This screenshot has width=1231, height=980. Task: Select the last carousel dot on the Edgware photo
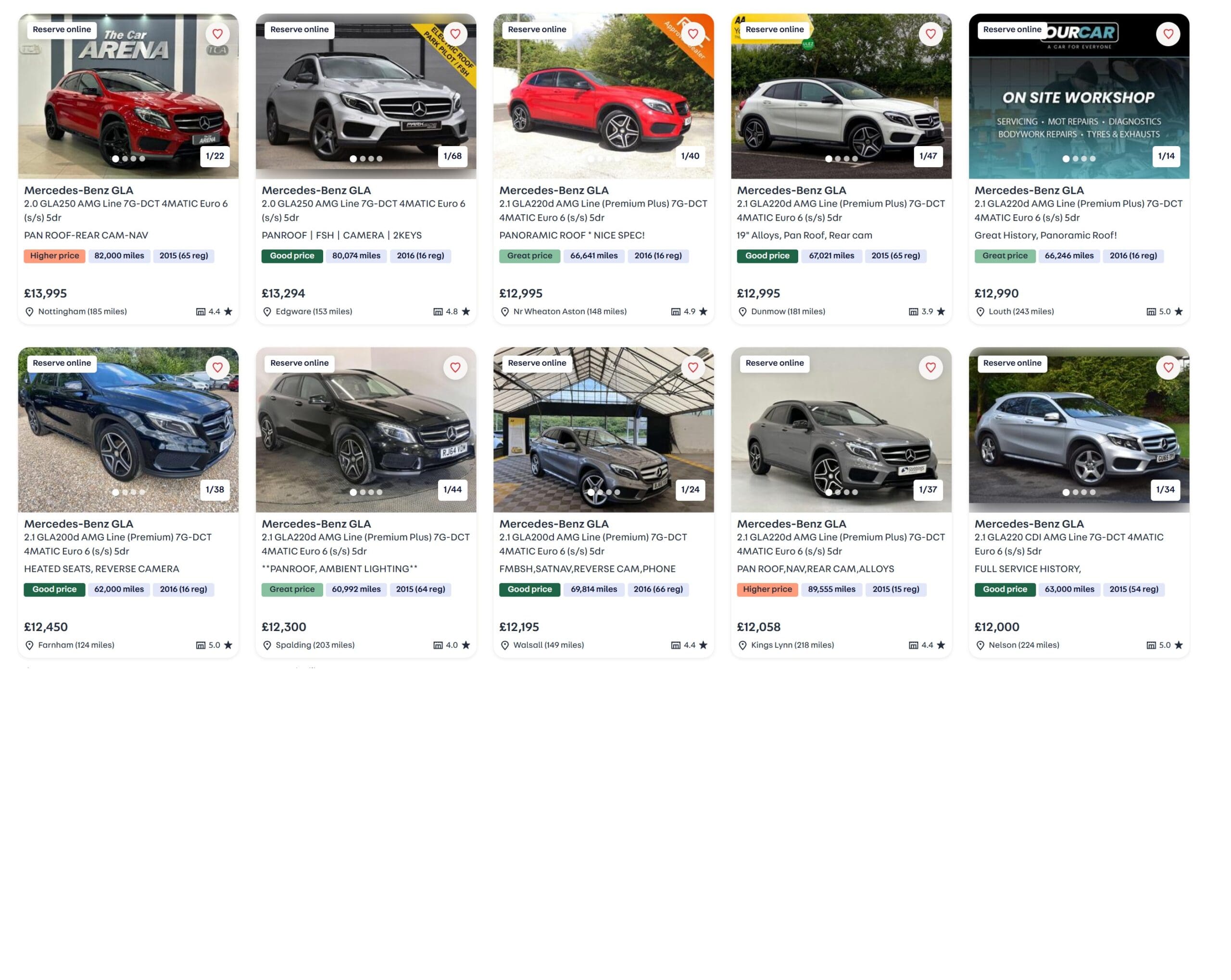point(379,159)
